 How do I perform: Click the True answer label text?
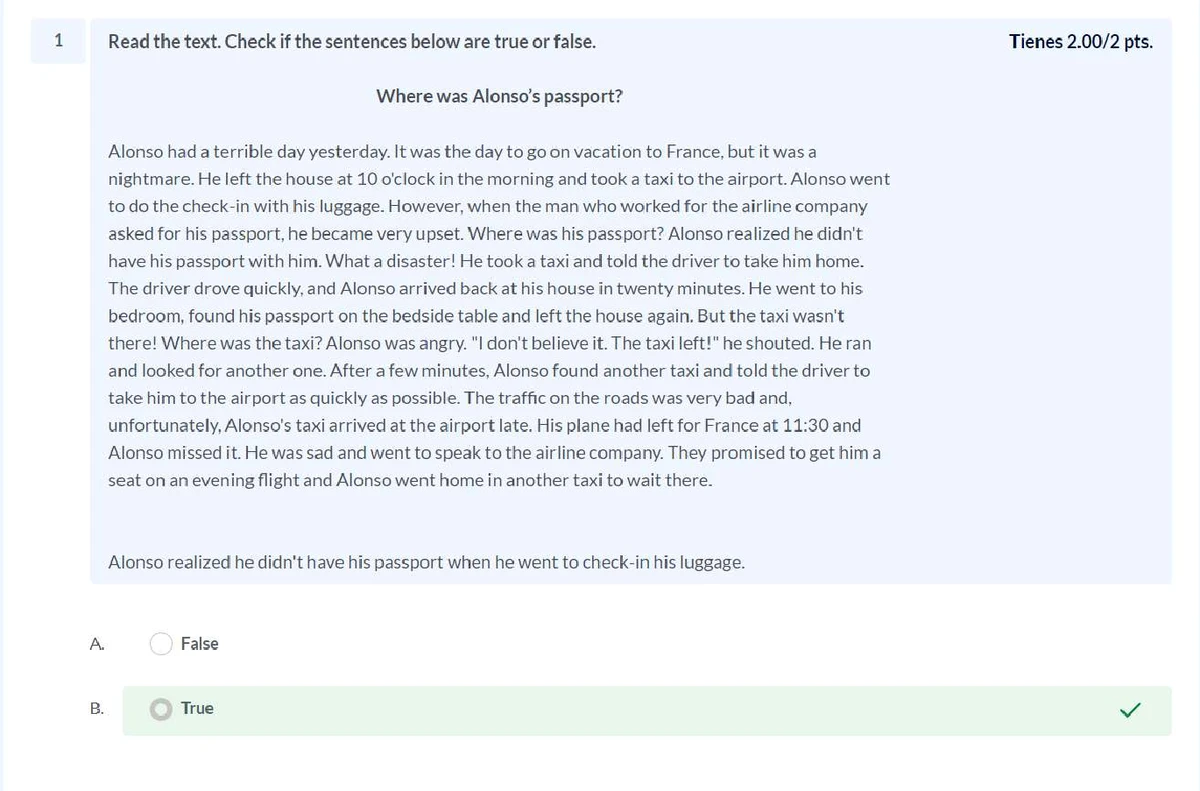(x=196, y=709)
